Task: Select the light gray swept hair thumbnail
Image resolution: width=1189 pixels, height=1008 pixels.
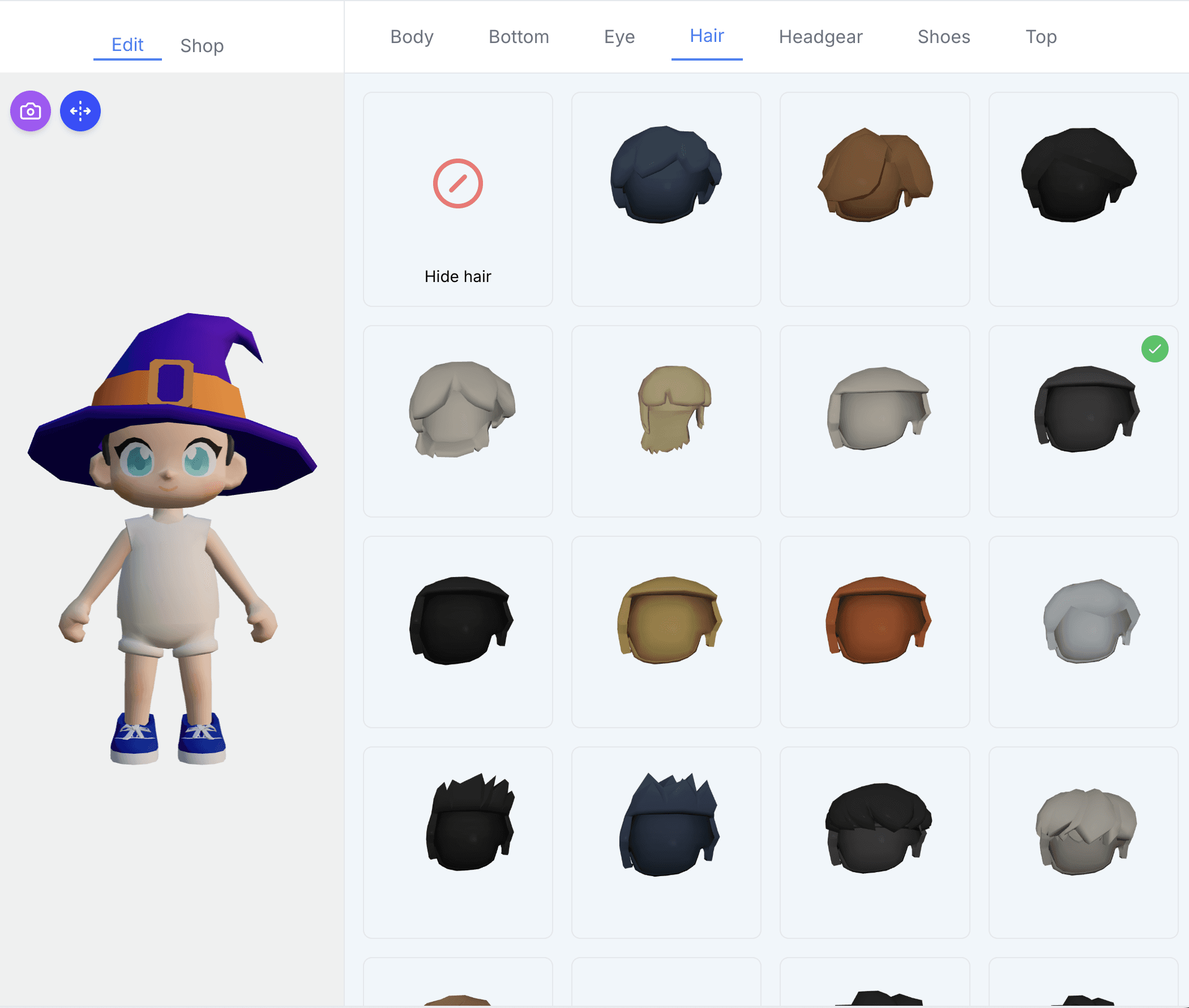Action: pos(1090,621)
